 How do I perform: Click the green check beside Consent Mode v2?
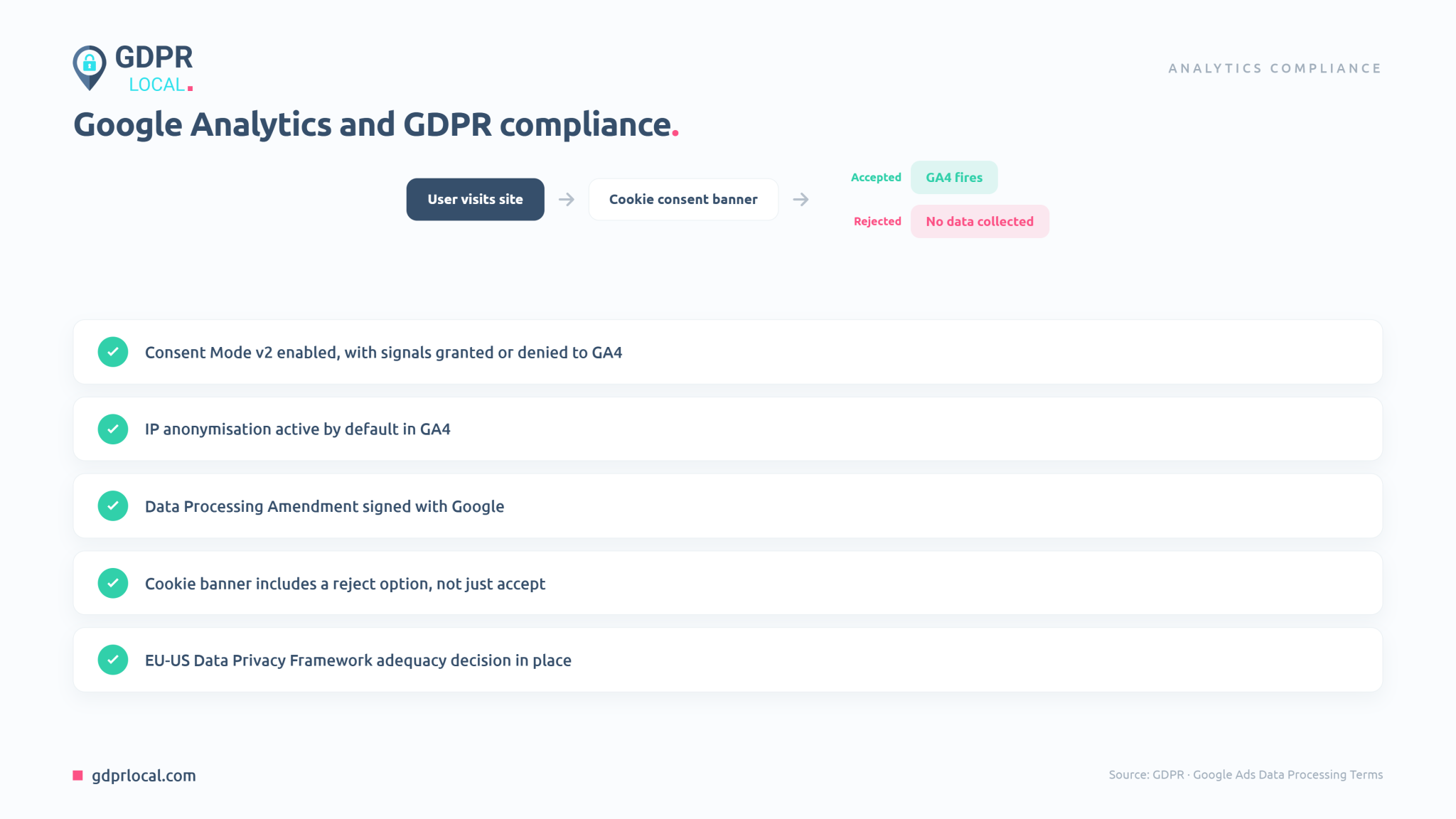113,352
